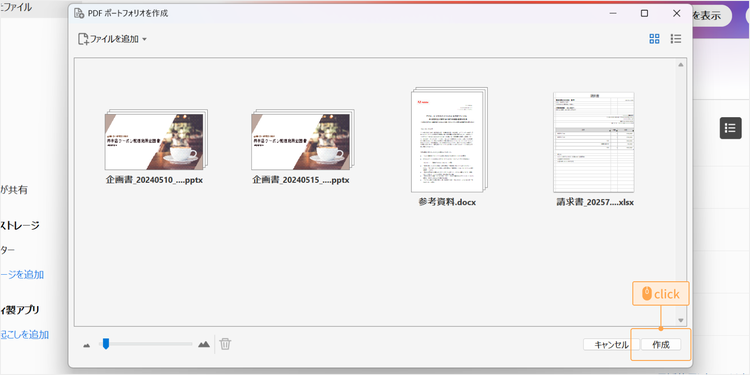
Task: Select 参考資料.docx thumbnail
Action: [x=449, y=140]
